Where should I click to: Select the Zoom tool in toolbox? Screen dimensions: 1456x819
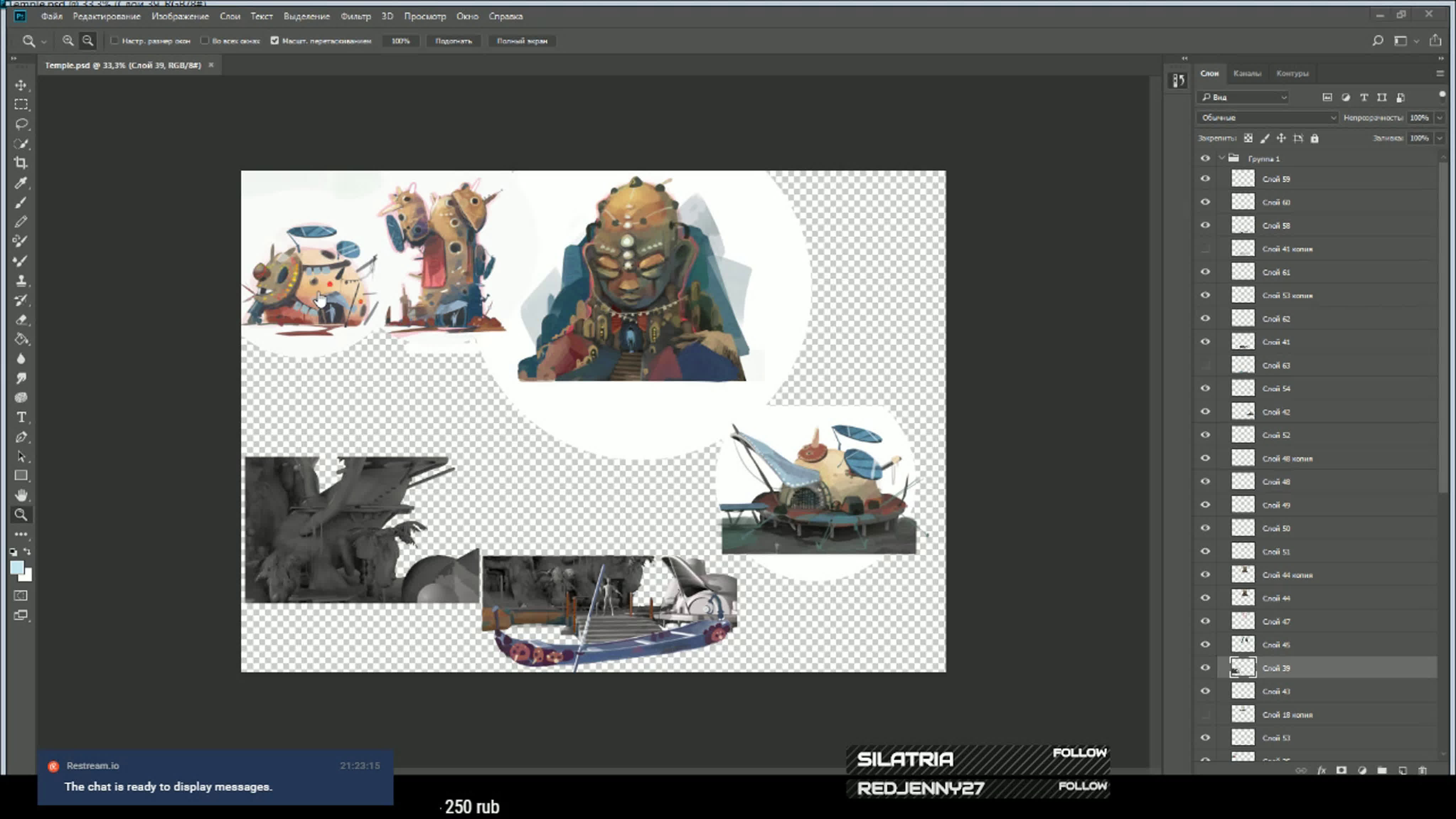(21, 514)
